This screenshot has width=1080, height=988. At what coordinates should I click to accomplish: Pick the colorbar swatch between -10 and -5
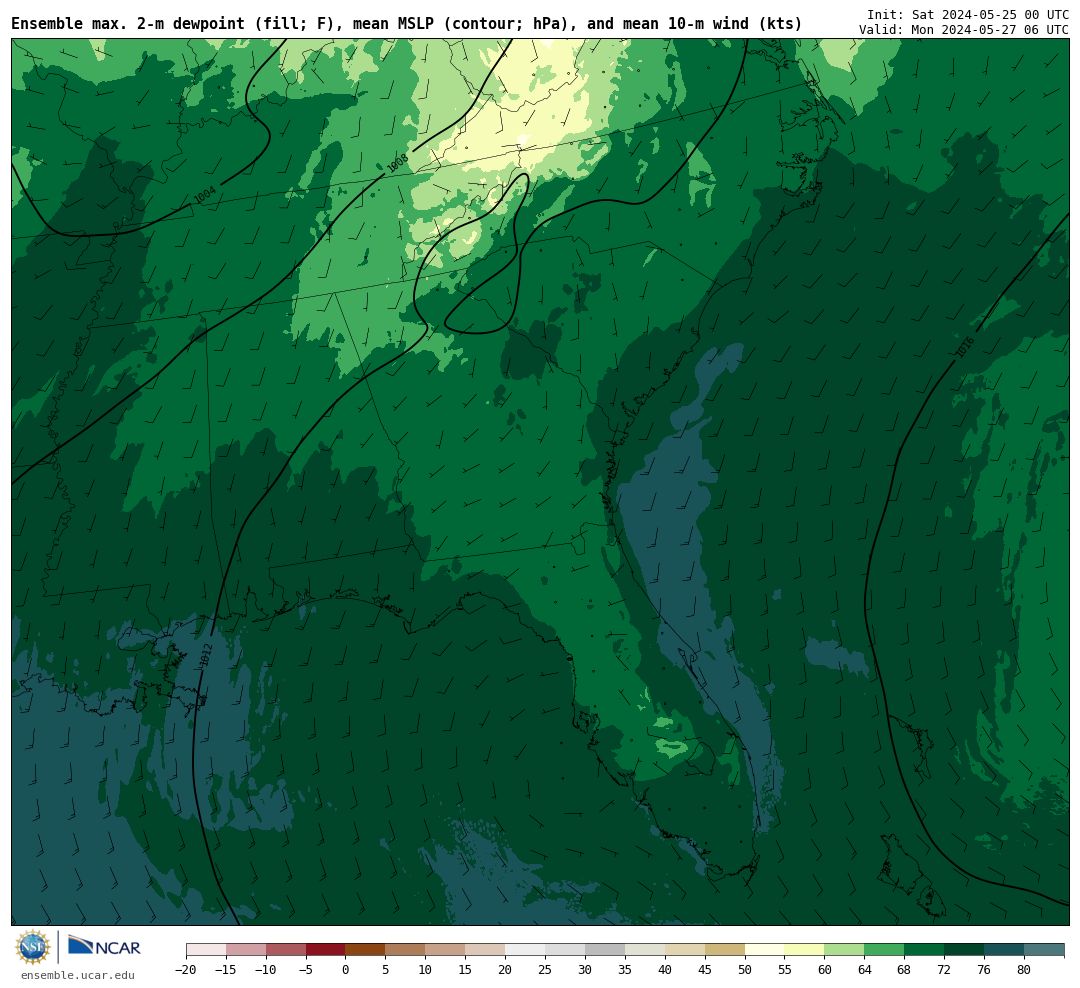tap(286, 950)
